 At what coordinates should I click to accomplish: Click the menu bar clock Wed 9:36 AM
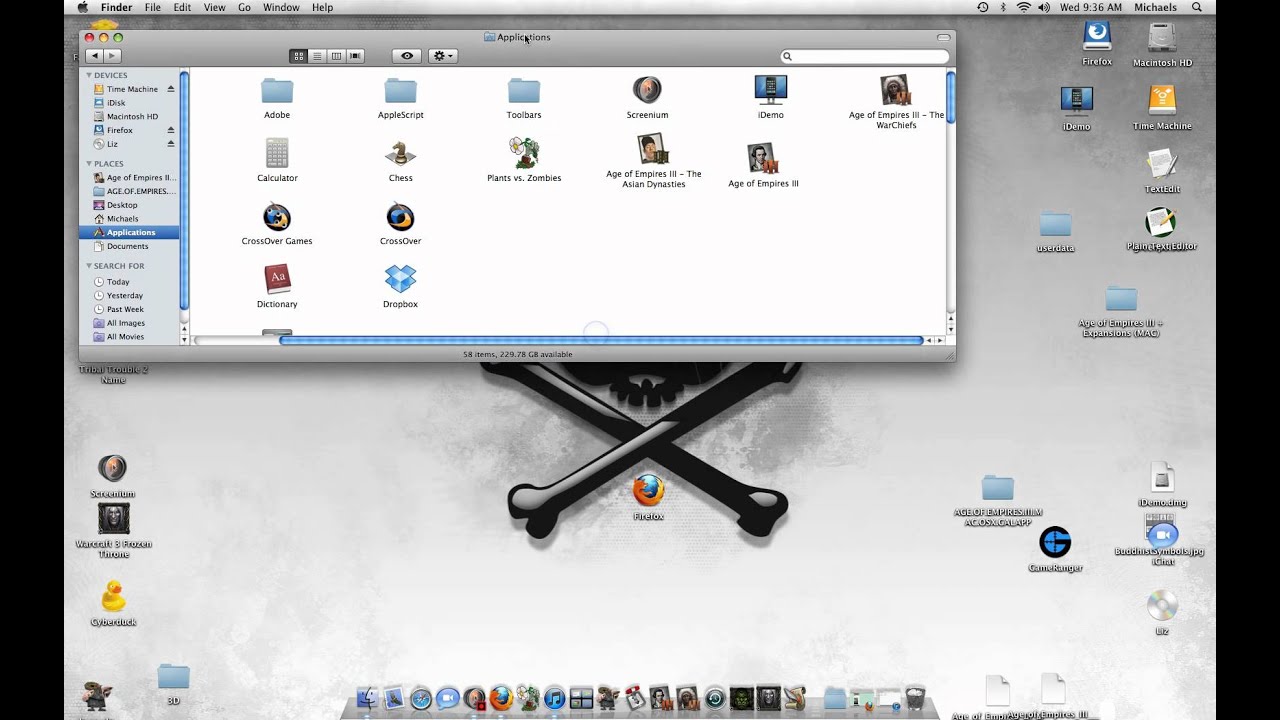coord(1091,7)
